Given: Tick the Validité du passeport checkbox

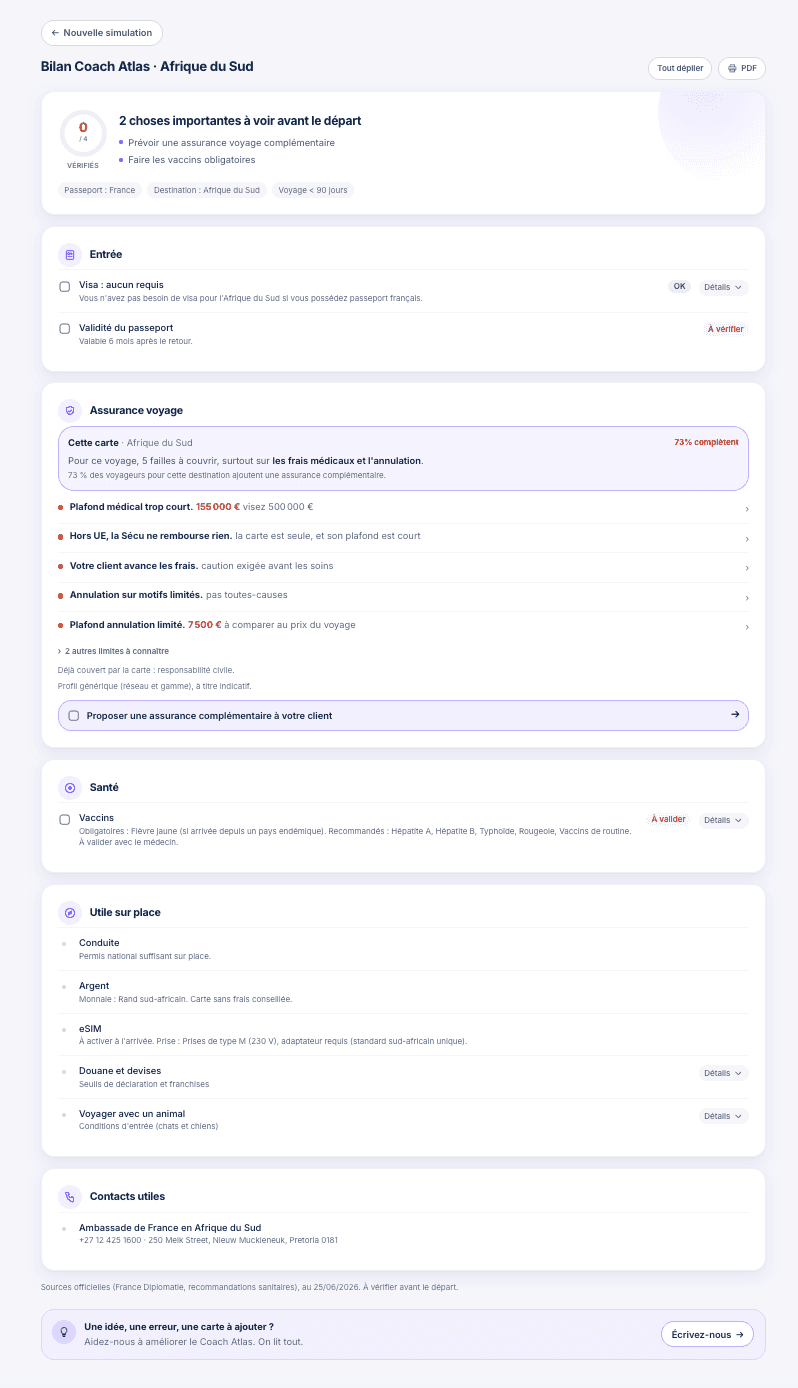Looking at the screenshot, I should point(65,329).
